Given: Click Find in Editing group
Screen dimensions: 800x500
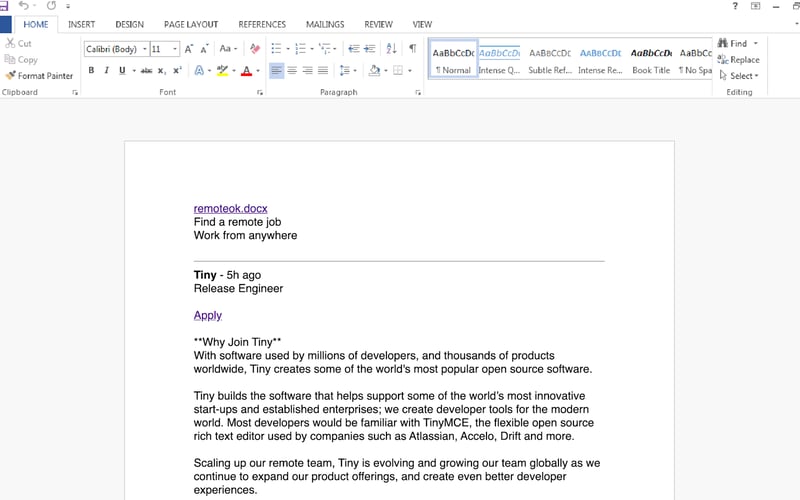Looking at the screenshot, I should [x=733, y=43].
